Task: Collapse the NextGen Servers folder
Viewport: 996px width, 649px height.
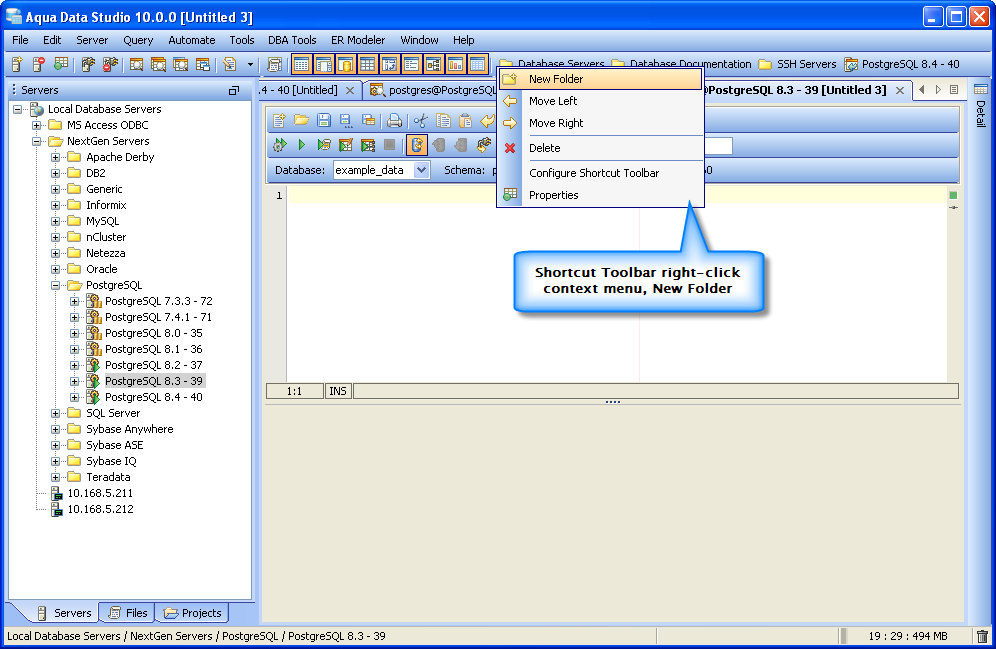Action: pos(37,141)
